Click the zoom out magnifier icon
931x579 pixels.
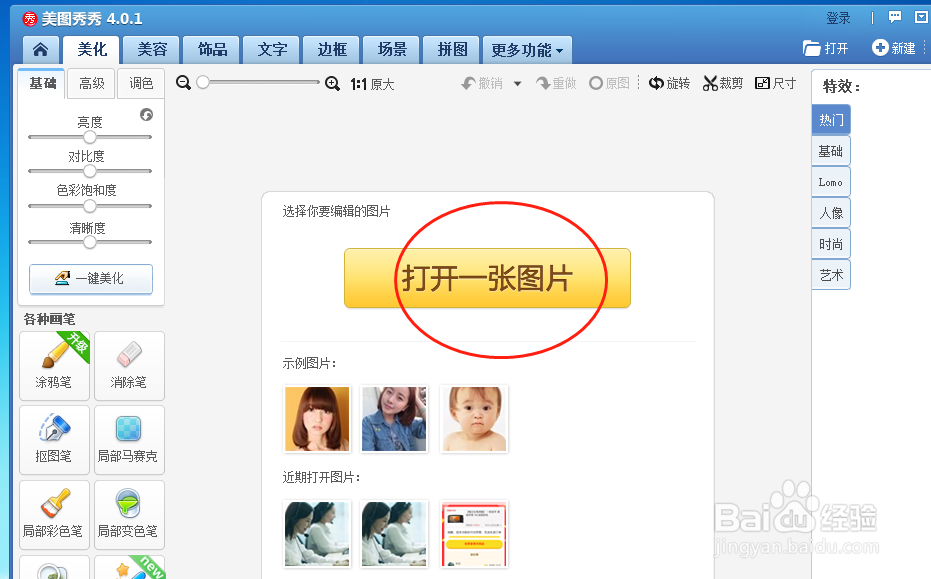[x=183, y=83]
